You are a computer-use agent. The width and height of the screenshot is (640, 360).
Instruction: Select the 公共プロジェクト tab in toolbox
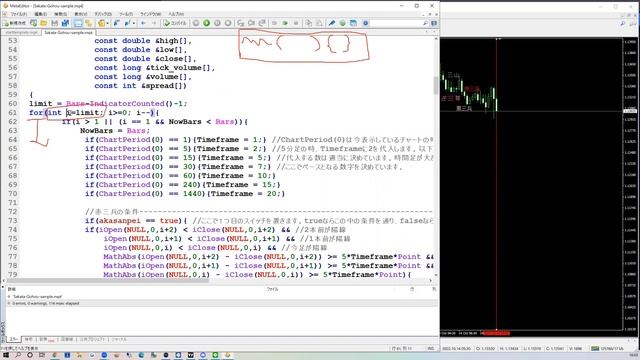tap(92, 339)
